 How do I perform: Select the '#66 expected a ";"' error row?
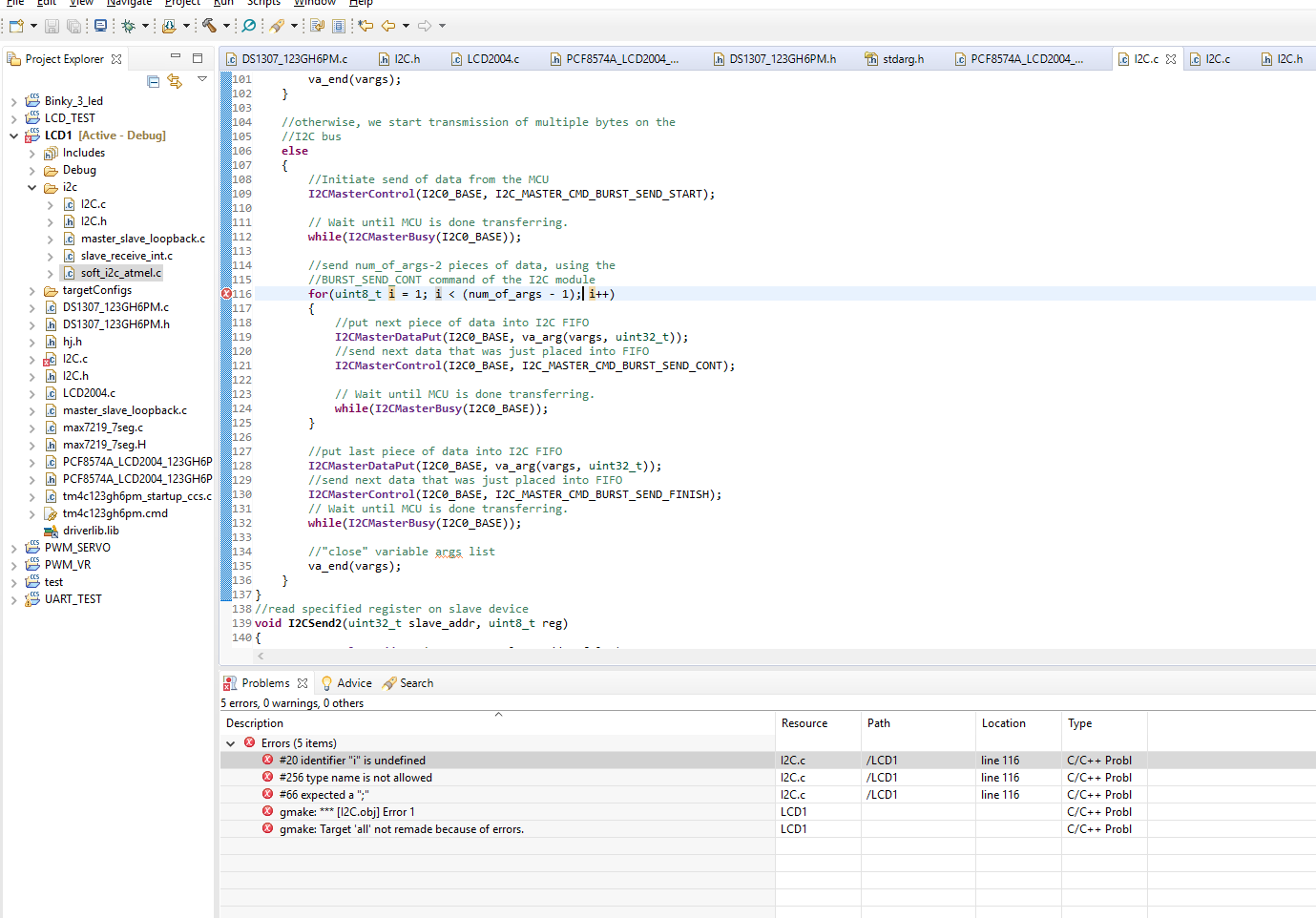(324, 795)
